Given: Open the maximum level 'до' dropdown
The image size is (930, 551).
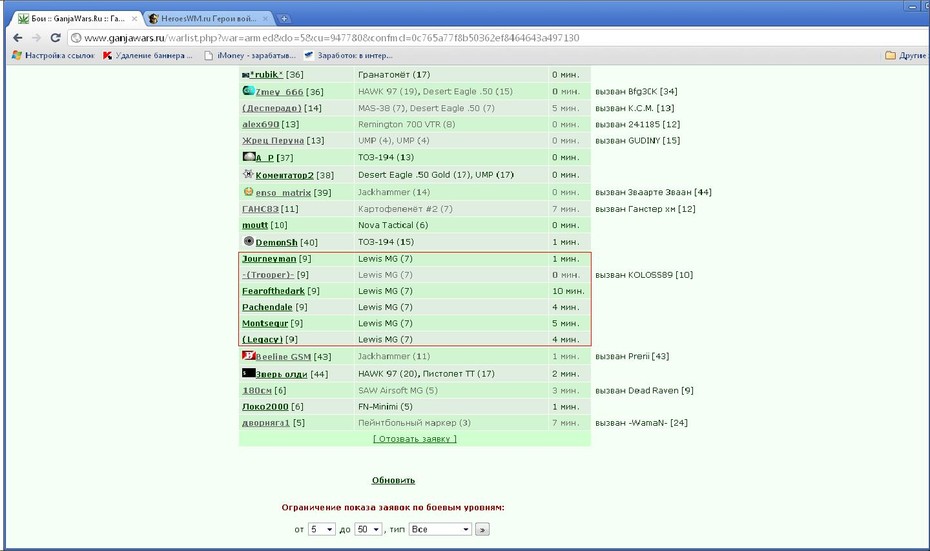Looking at the screenshot, I should 368,529.
